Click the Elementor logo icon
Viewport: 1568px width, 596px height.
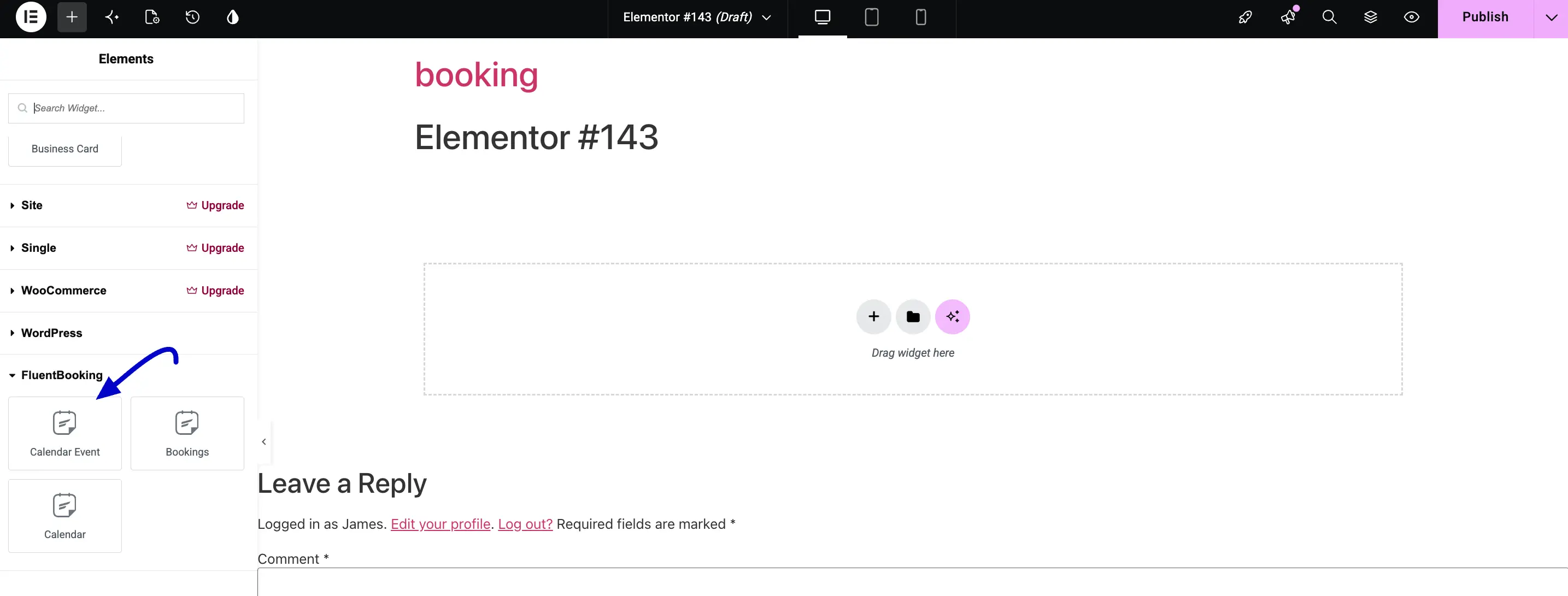(31, 17)
